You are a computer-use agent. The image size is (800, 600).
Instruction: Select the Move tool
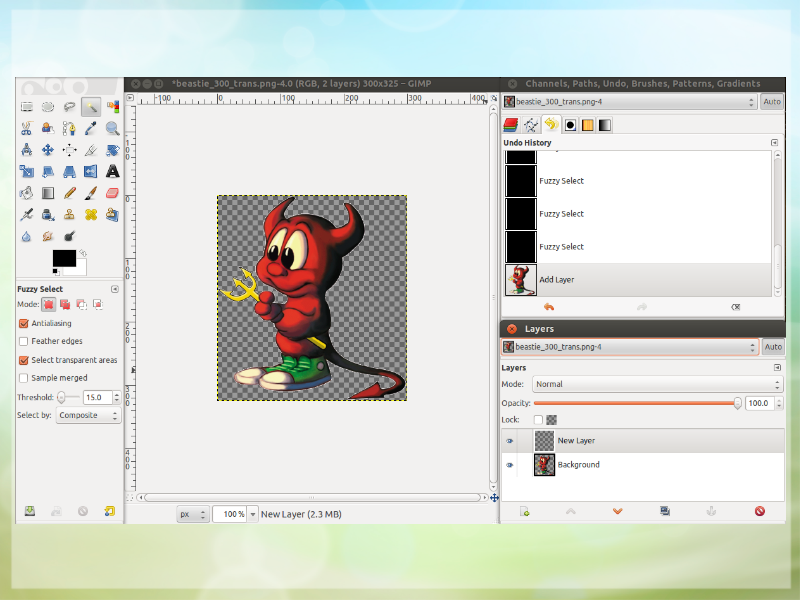(48, 149)
